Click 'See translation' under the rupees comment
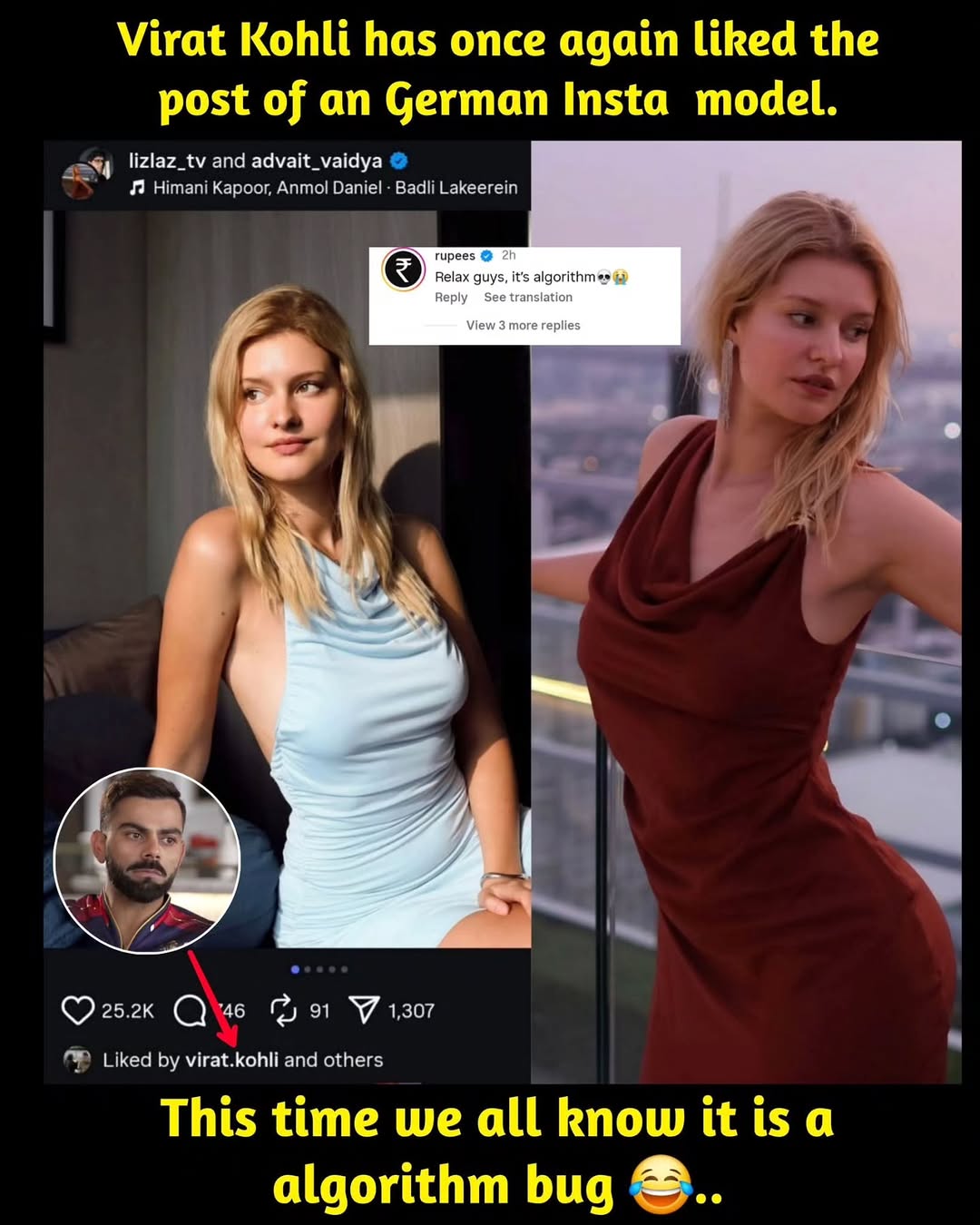The width and height of the screenshot is (980, 1225). coord(528,297)
